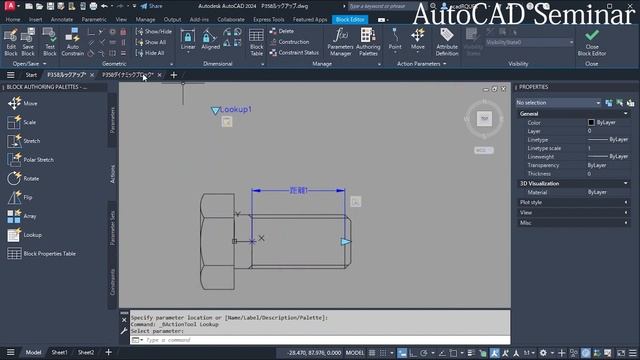
Task: Open the Annotate ribbon tab
Action: [x=62, y=19]
